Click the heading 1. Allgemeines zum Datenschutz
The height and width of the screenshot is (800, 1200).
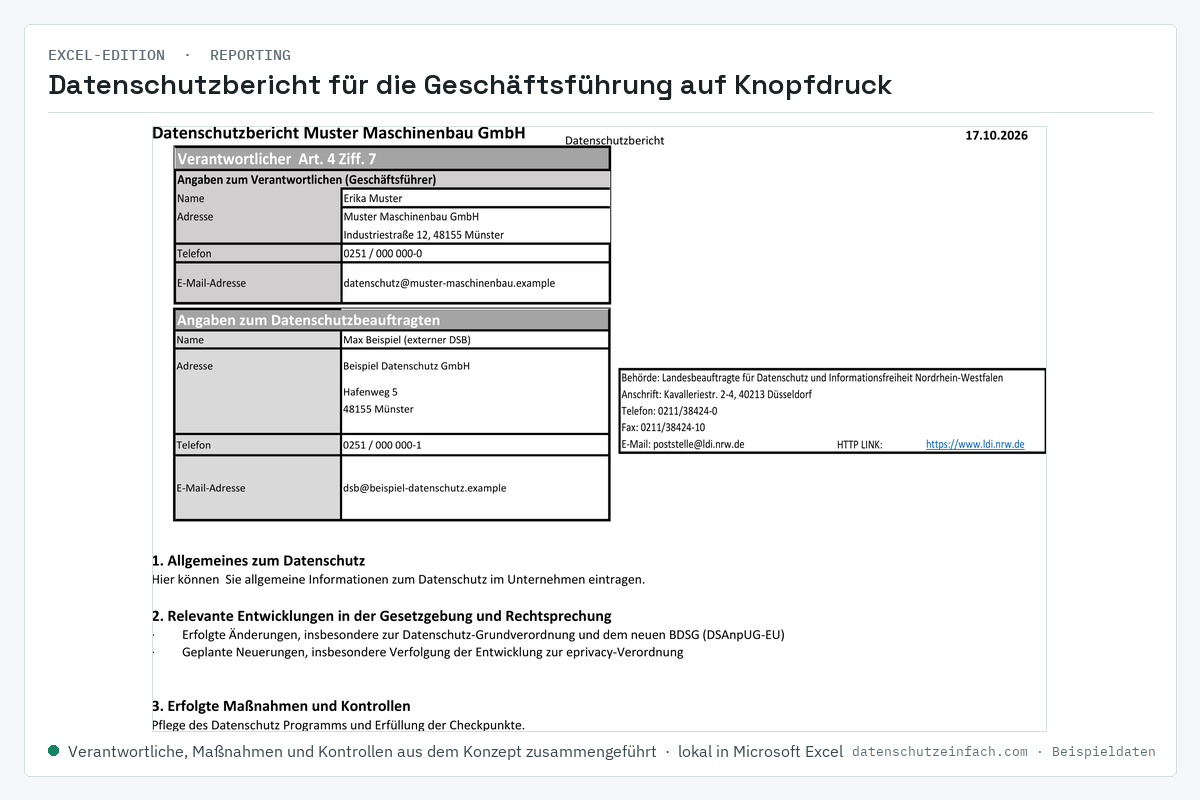(258, 560)
